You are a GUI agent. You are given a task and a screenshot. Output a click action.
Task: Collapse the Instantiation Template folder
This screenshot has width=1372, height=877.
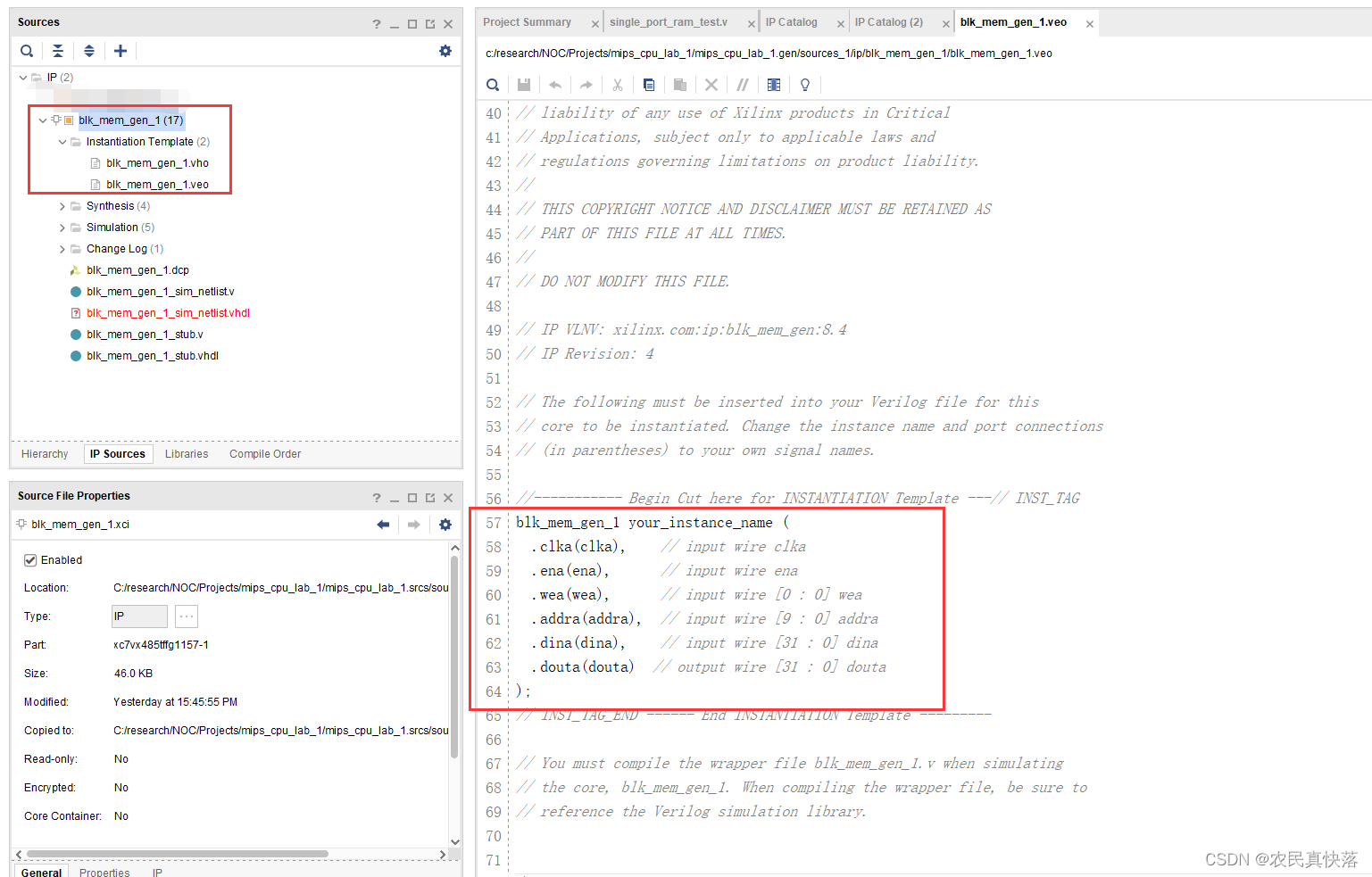point(62,142)
